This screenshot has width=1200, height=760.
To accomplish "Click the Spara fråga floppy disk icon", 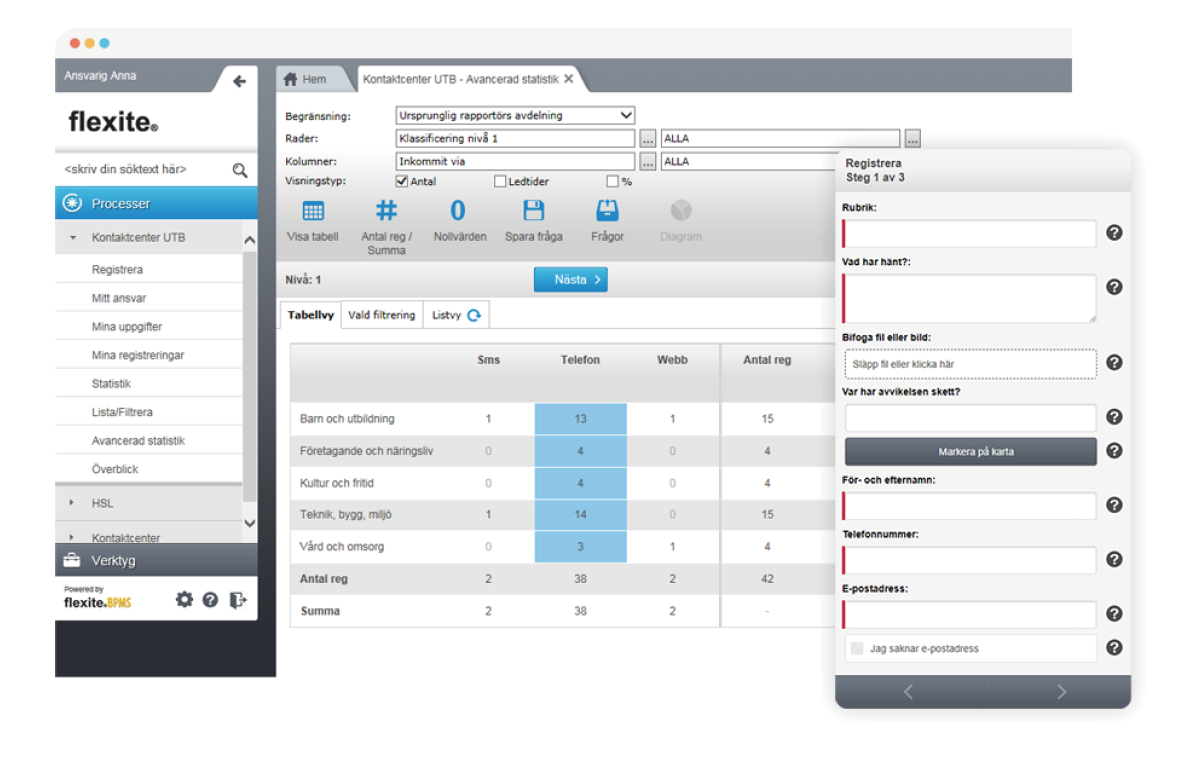I will click(x=534, y=211).
